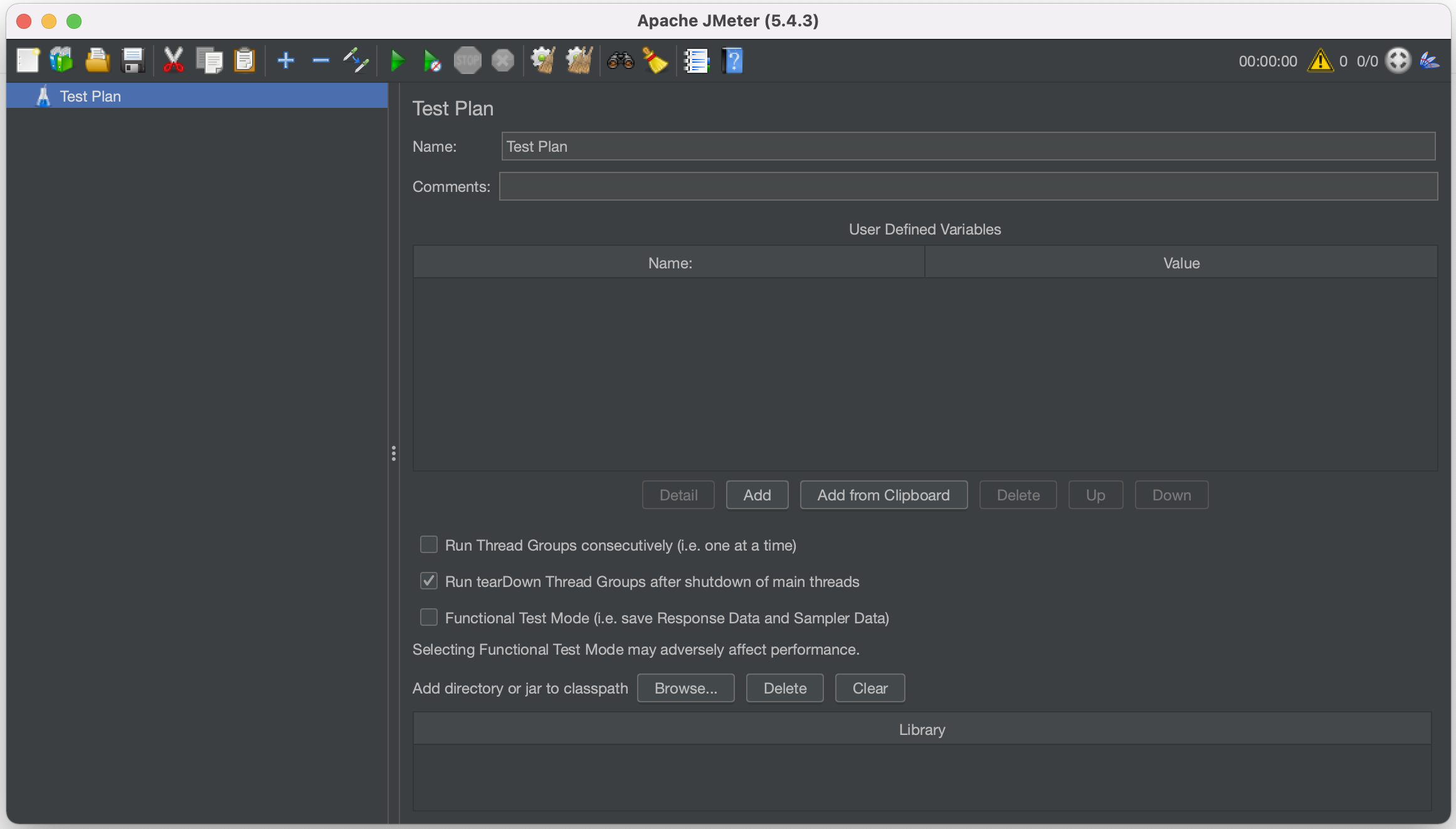Clear the classpath library list
Image resolution: width=1456 pixels, height=829 pixels.
tap(870, 688)
